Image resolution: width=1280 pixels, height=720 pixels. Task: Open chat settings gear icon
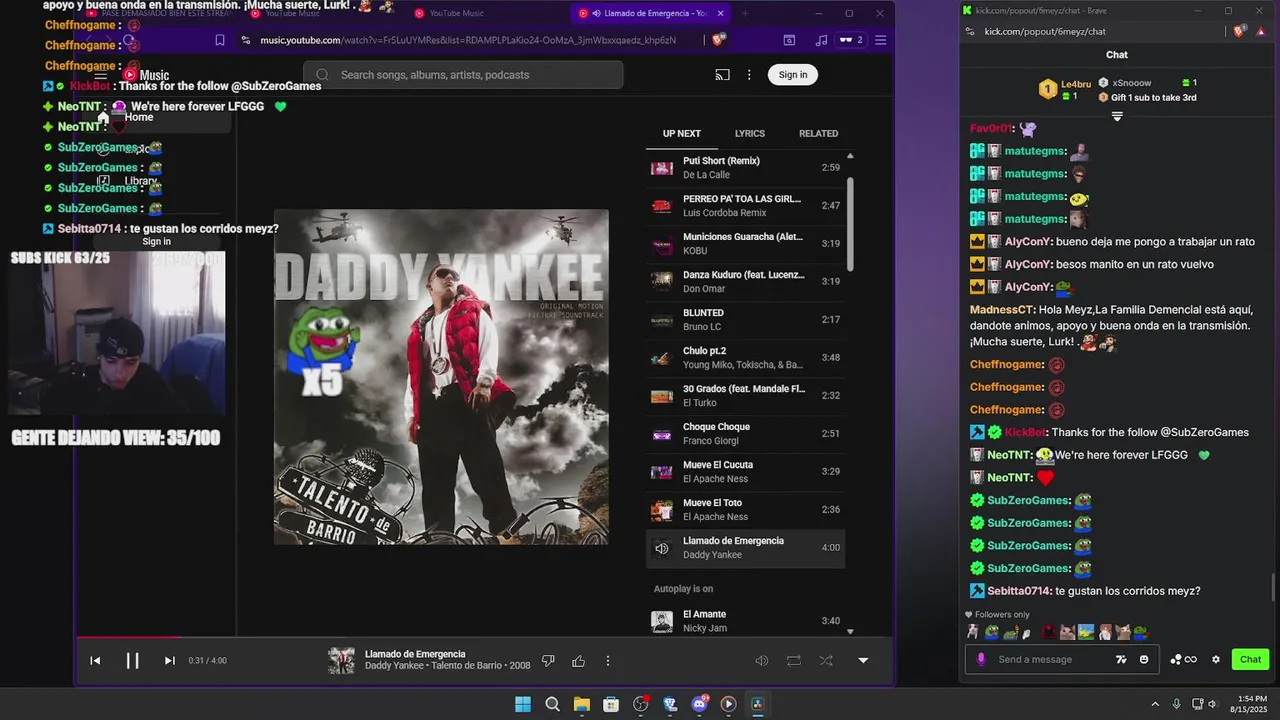(1216, 659)
